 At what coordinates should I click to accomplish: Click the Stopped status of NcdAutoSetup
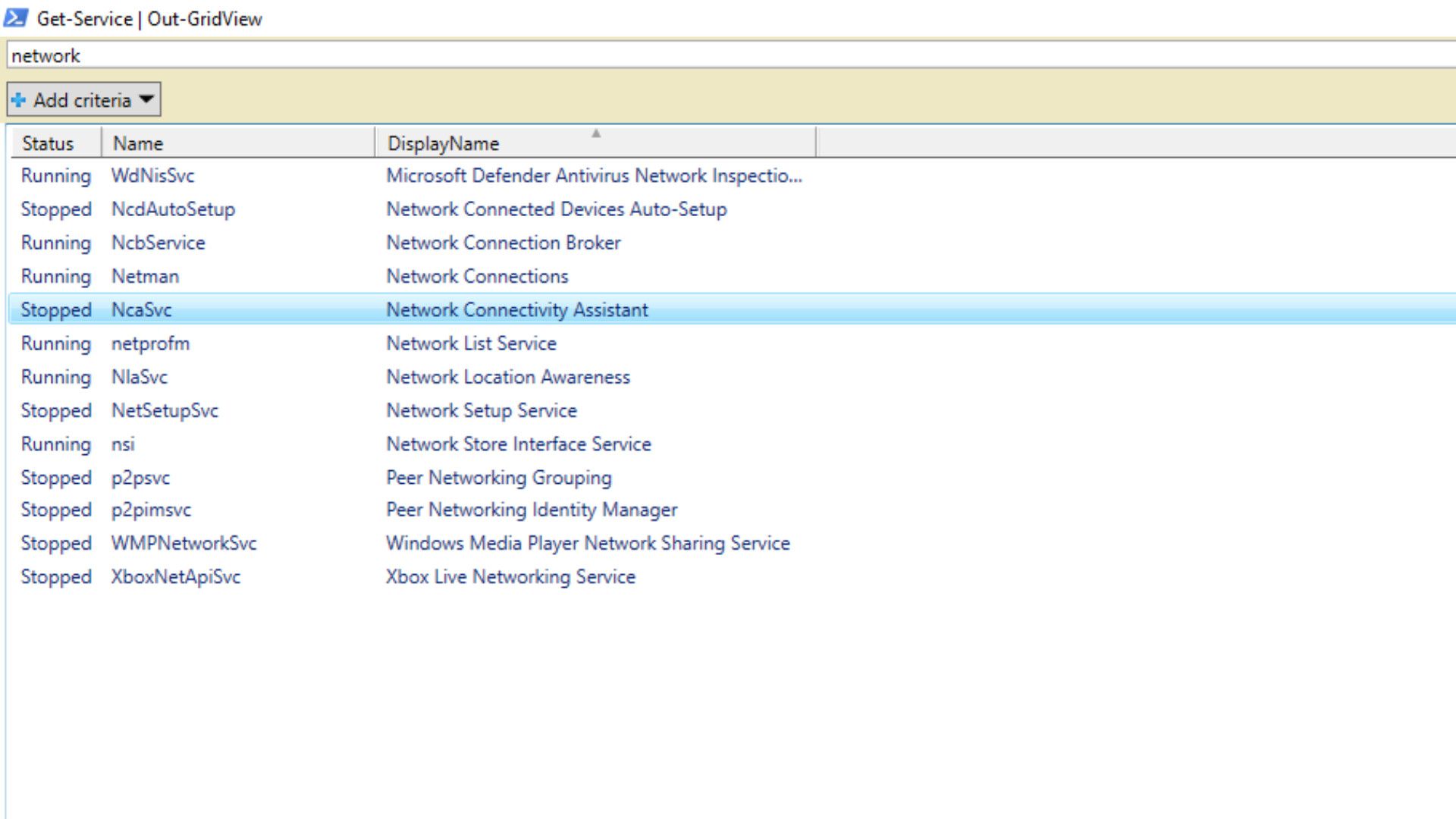56,209
